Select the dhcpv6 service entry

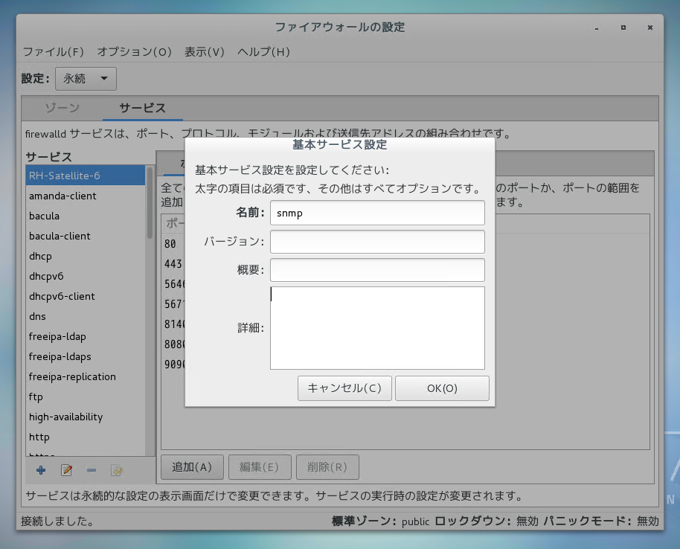pos(85,276)
